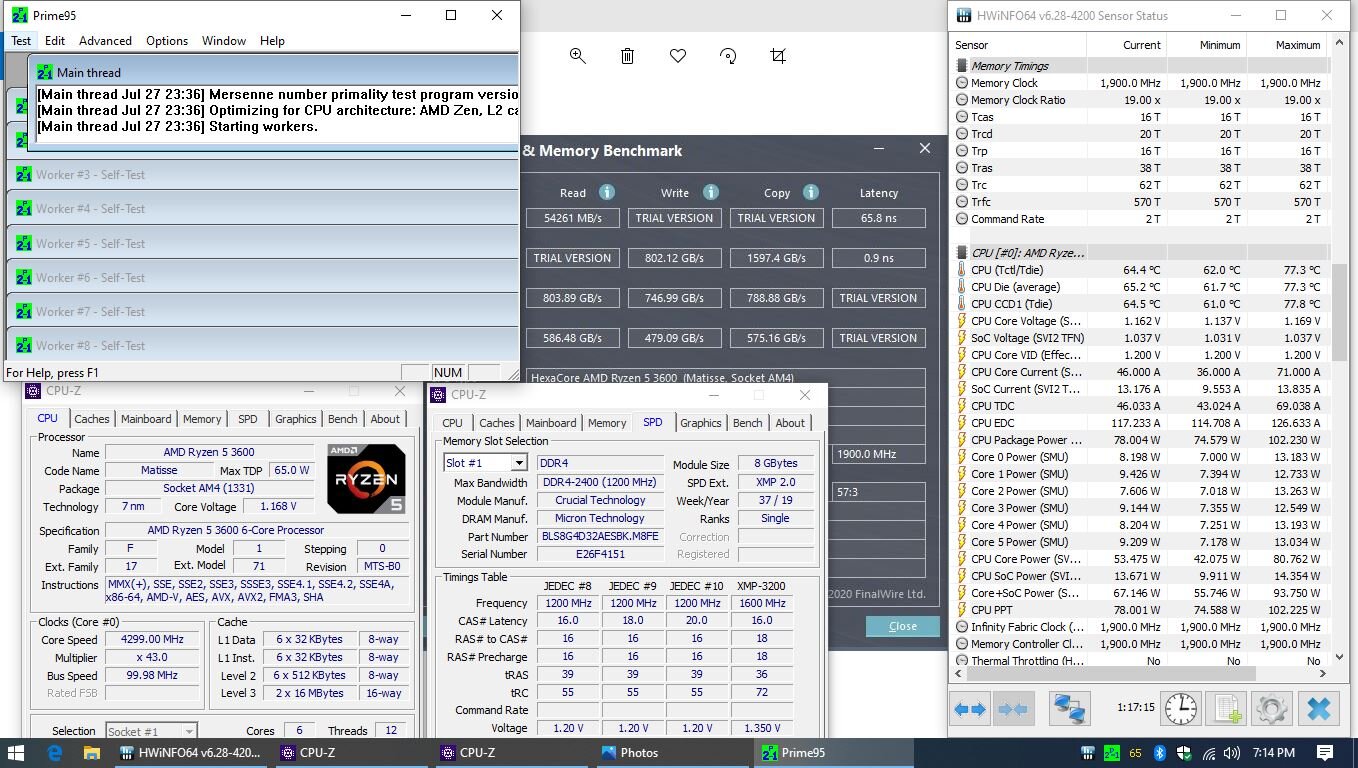Click HWiNFO expand columns blue arrows button
The width and height of the screenshot is (1358, 768).
click(x=970, y=709)
